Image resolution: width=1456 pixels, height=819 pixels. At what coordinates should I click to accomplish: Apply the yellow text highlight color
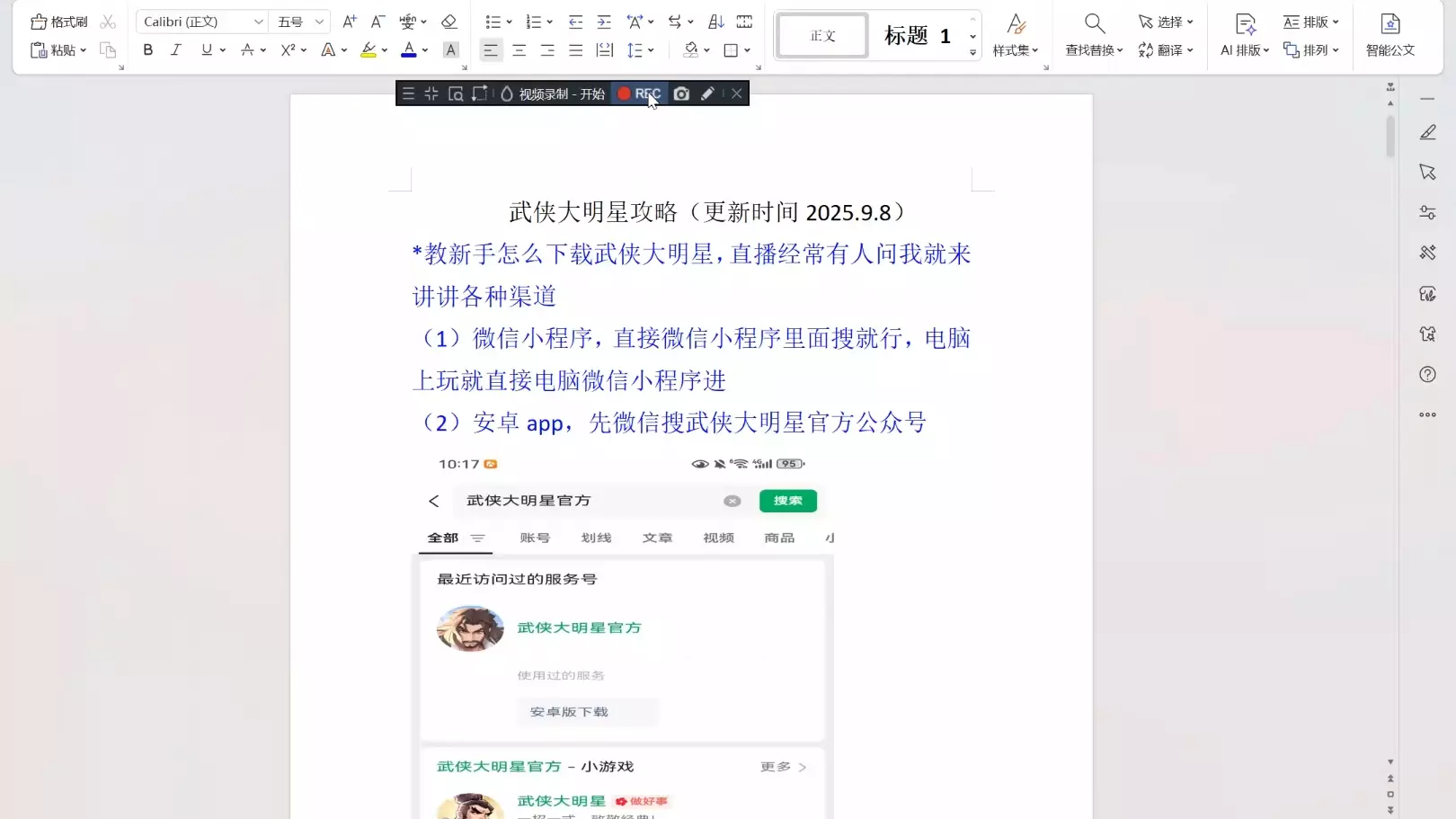pyautogui.click(x=368, y=50)
